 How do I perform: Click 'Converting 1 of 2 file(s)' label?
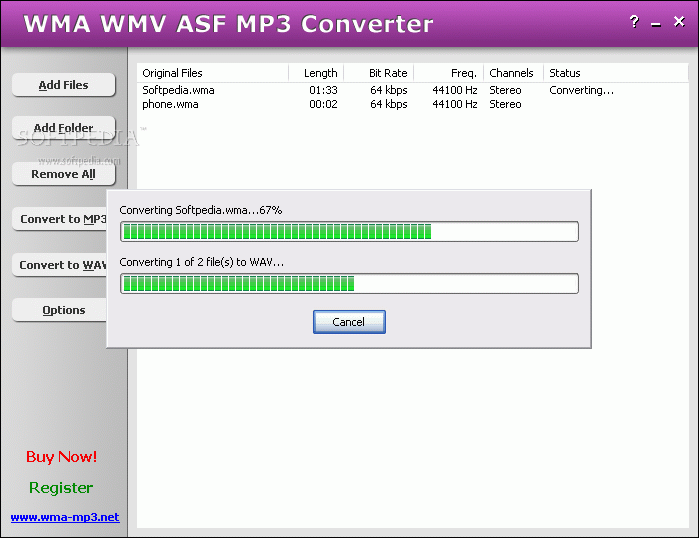tap(201, 262)
